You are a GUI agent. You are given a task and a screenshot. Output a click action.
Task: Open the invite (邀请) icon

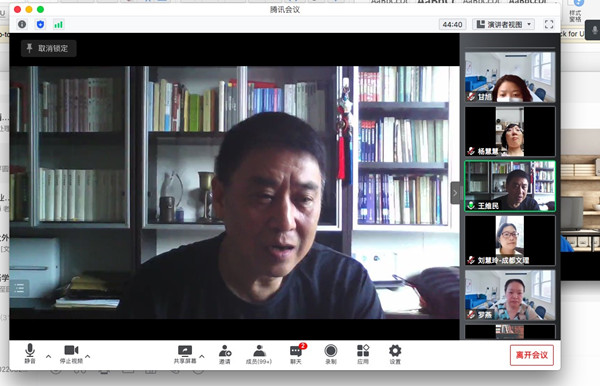225,354
